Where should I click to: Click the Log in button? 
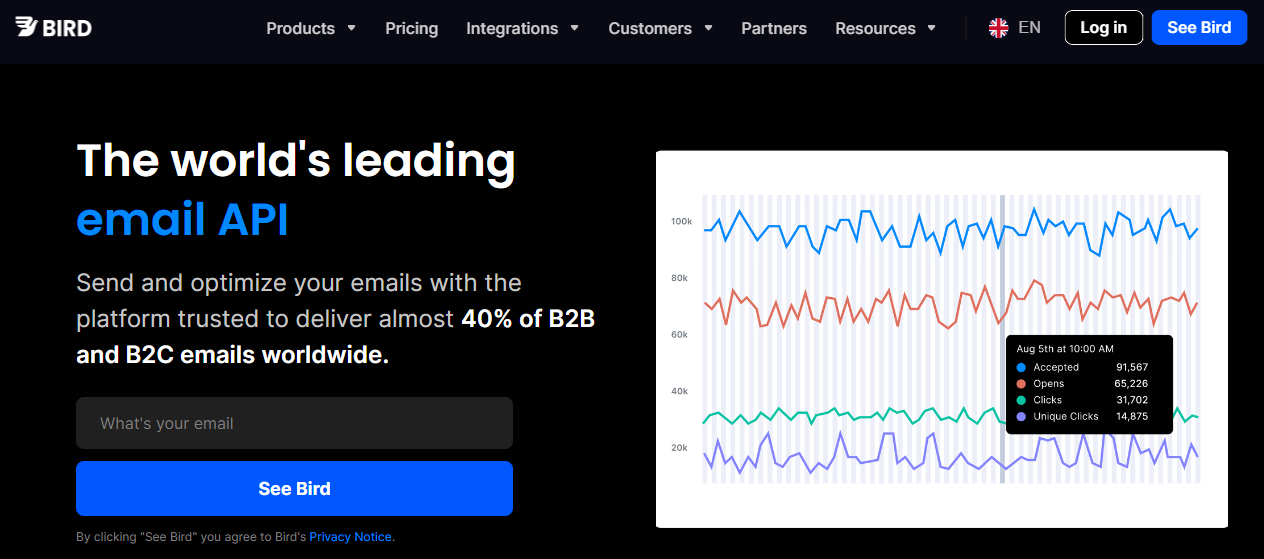[1103, 27]
